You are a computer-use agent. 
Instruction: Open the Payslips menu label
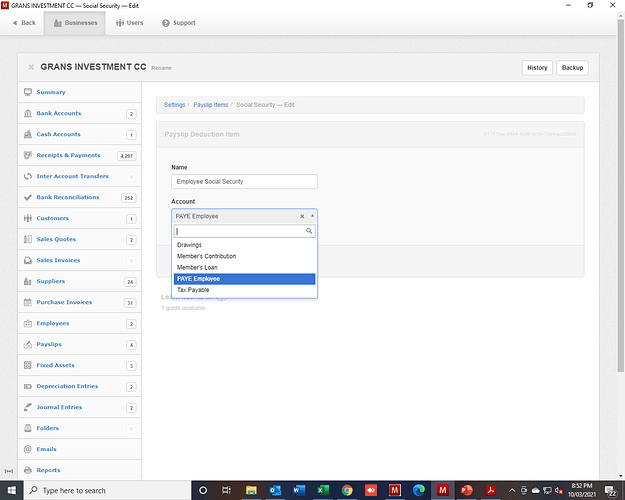[x=49, y=344]
